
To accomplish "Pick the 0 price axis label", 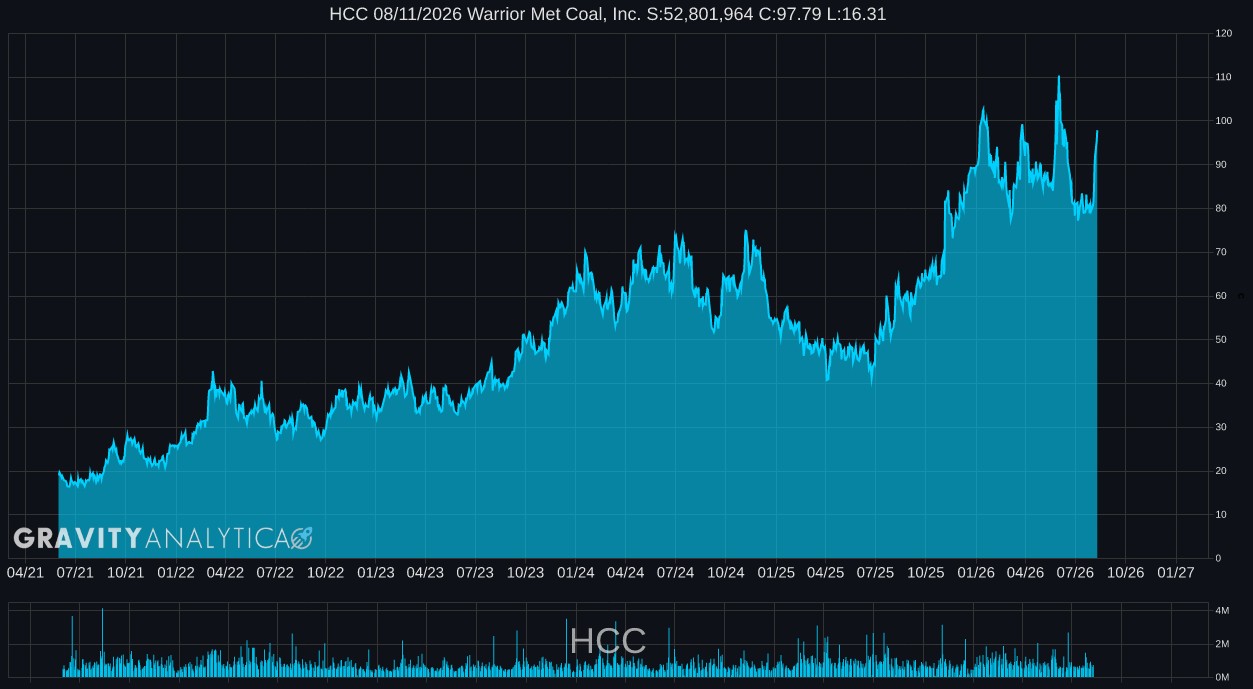I will coord(1218,558).
